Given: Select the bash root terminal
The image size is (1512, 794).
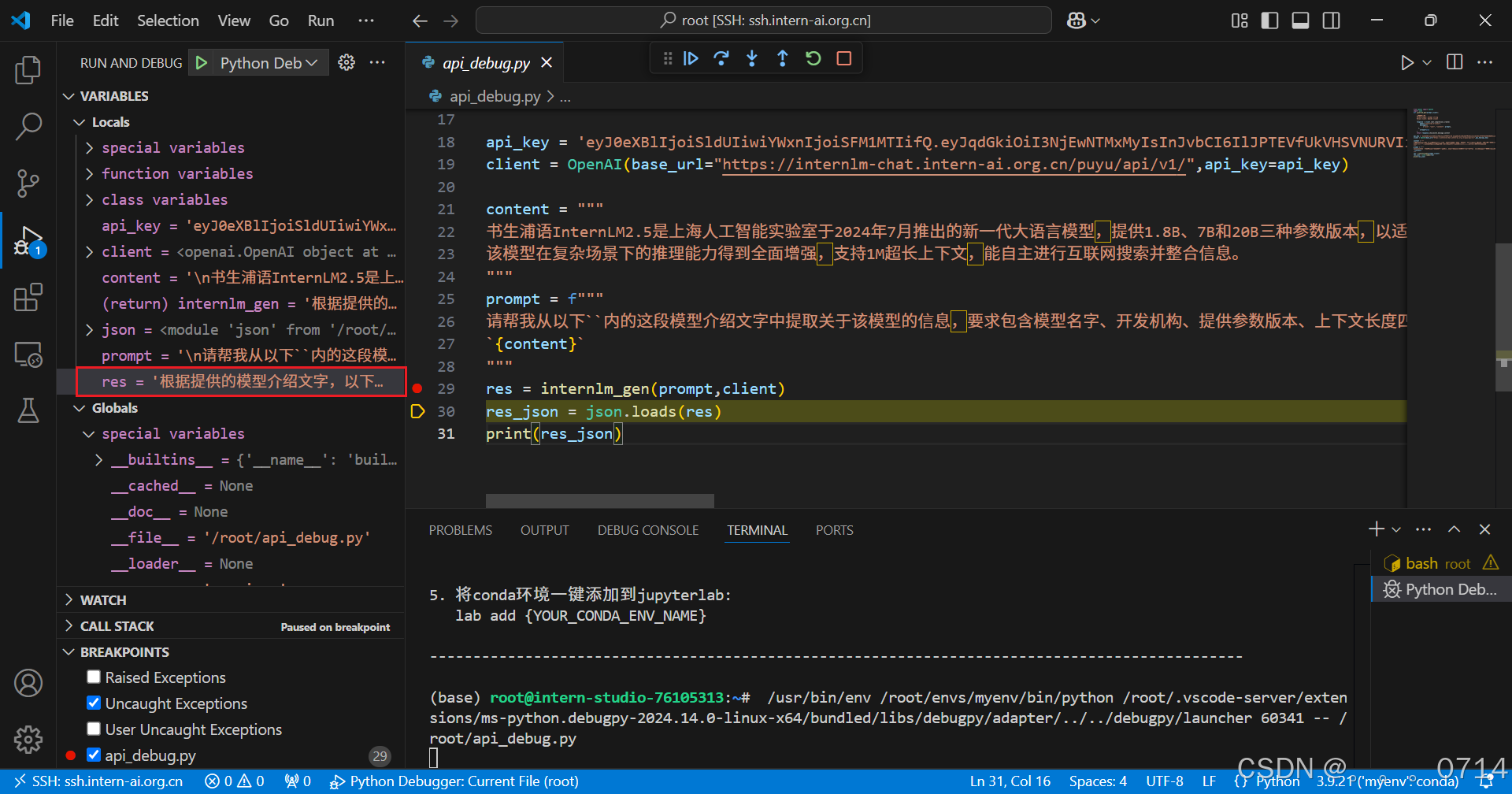Looking at the screenshot, I should 1440,563.
